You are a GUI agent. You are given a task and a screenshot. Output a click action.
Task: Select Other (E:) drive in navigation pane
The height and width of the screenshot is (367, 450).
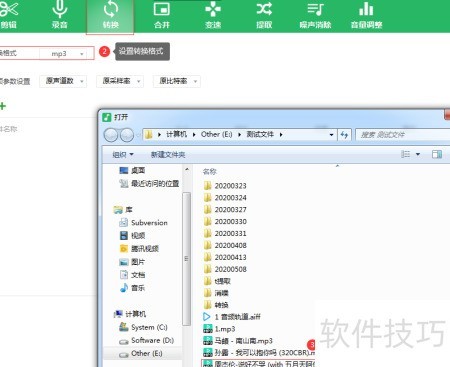(x=141, y=353)
